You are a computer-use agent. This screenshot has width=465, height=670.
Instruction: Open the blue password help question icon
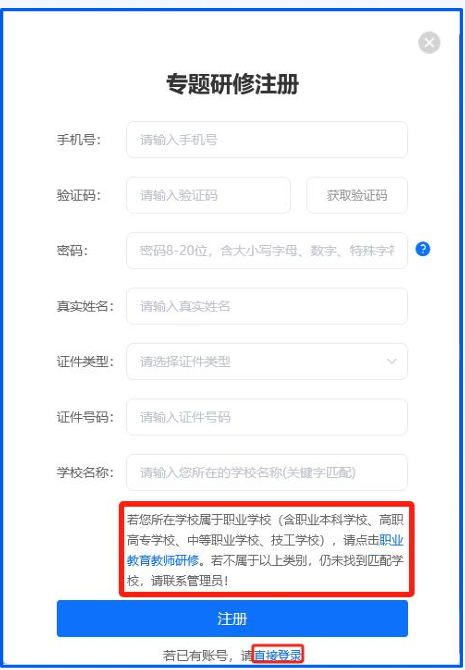(423, 249)
